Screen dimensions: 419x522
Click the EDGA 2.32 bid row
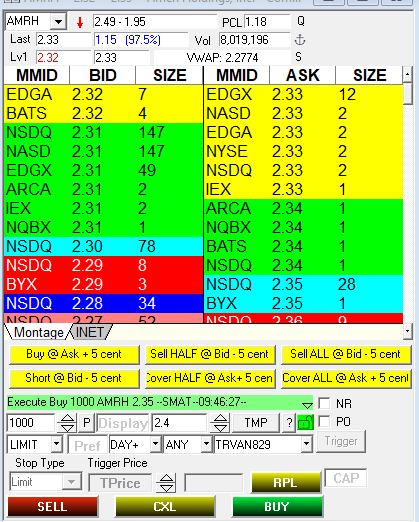tap(103, 94)
